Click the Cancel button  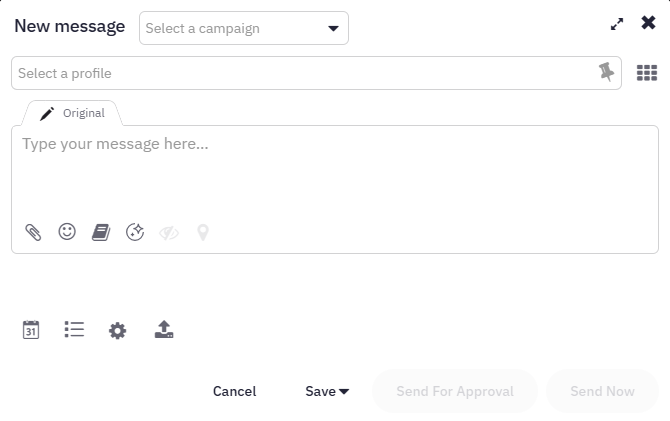pos(235,391)
